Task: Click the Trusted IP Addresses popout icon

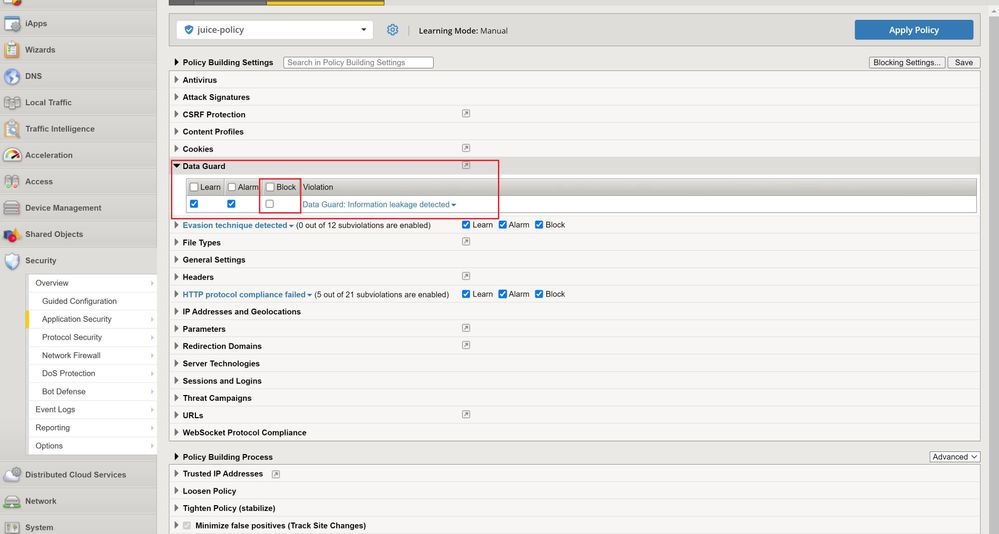Action: click(276, 474)
